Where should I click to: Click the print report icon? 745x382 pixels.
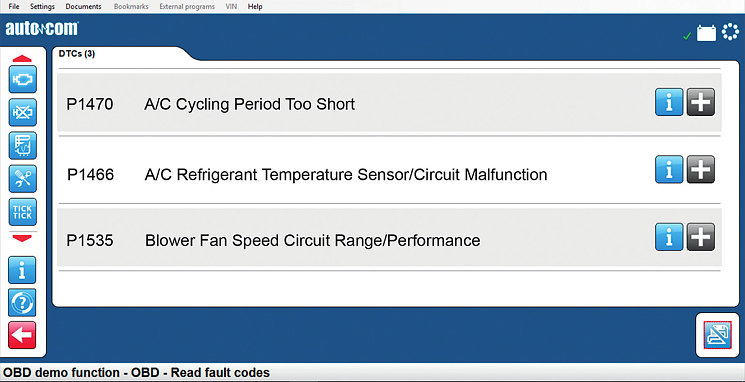click(717, 335)
